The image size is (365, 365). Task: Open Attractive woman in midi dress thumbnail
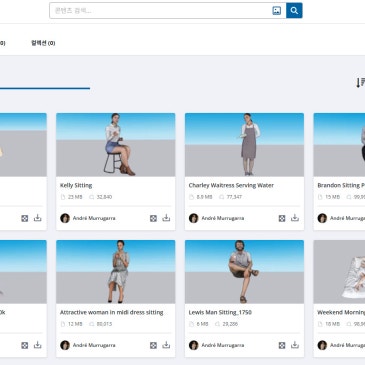click(116, 272)
